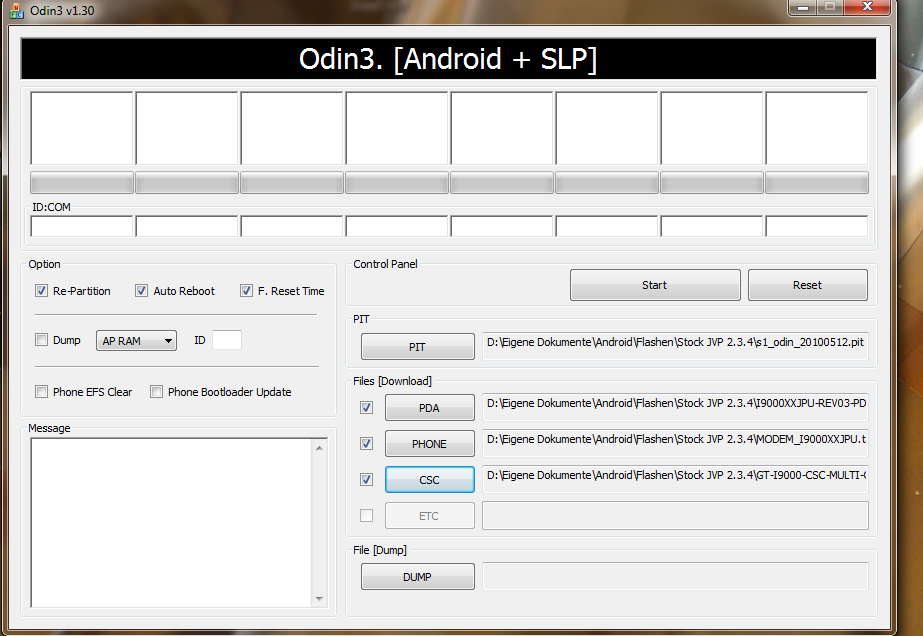Uncheck the Re-Partition checkbox
This screenshot has height=636, width=923.
pyautogui.click(x=41, y=291)
